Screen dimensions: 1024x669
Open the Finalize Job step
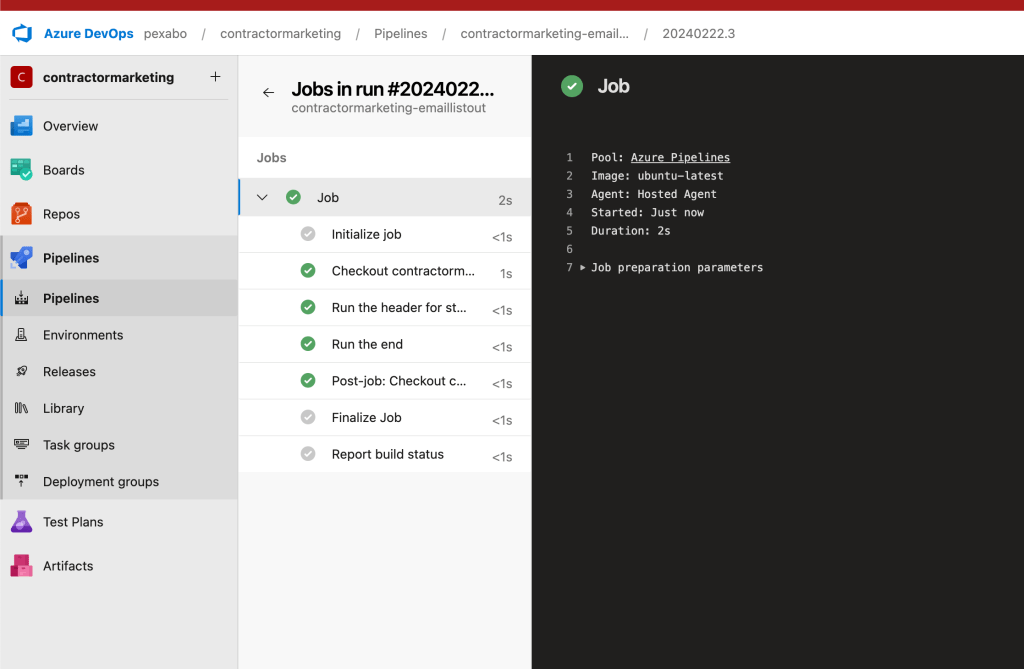pos(385,417)
